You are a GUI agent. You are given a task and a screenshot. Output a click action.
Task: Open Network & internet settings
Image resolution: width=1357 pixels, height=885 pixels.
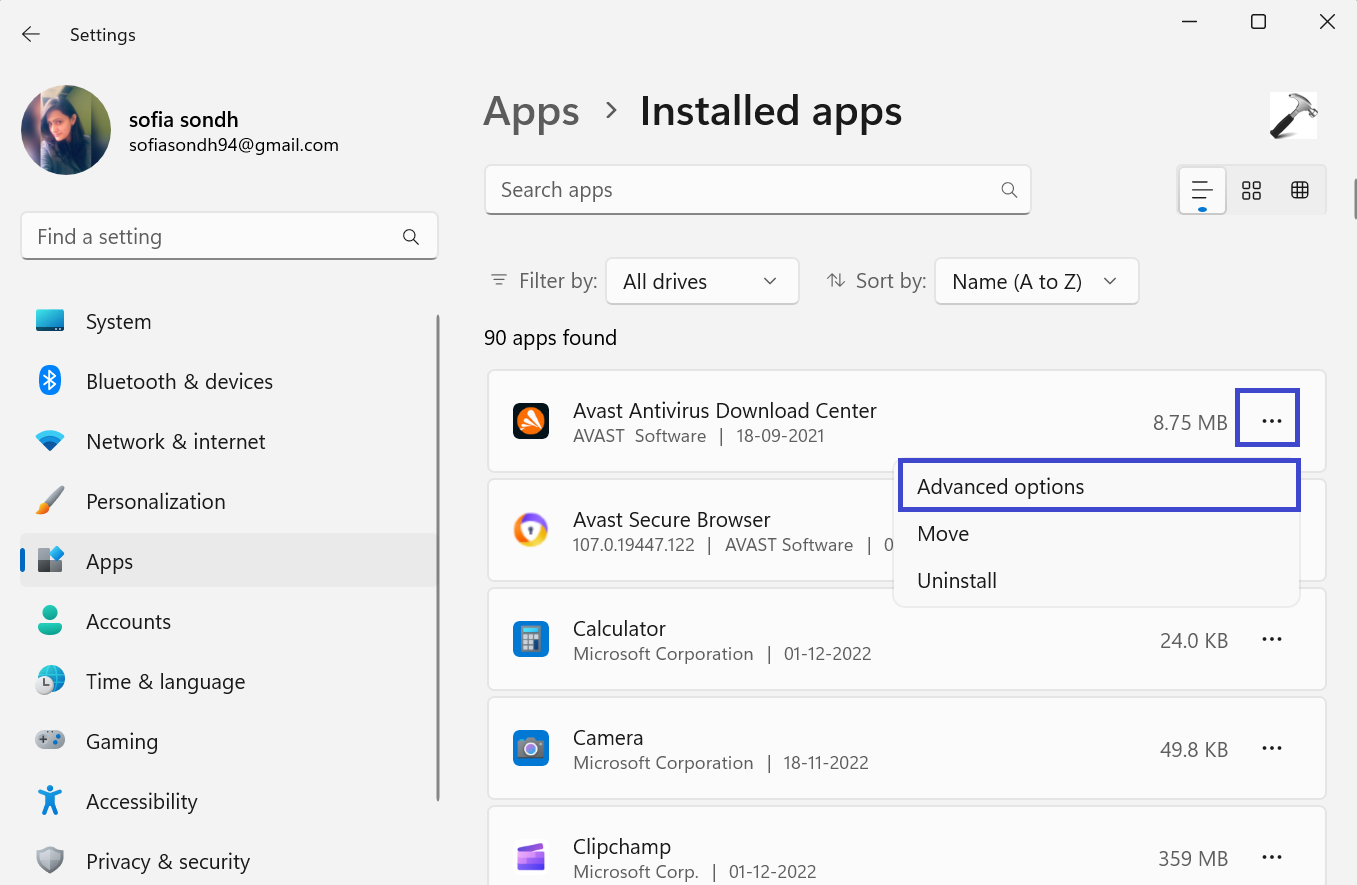point(176,442)
